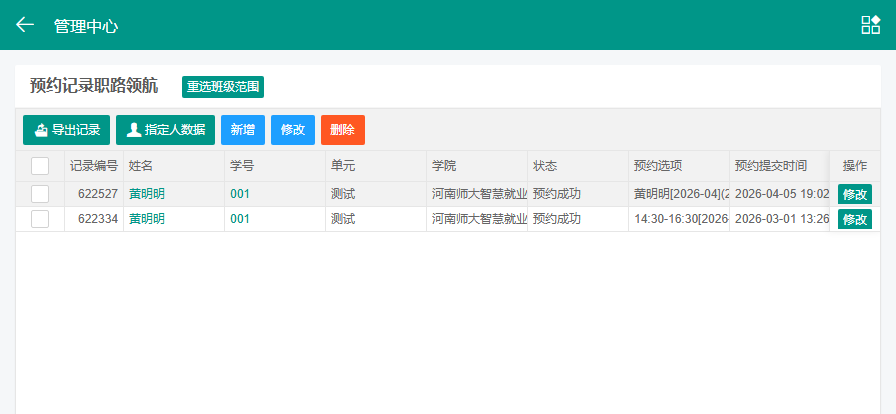
Task: Toggle the select-all checkbox in table header
Action: 40,166
